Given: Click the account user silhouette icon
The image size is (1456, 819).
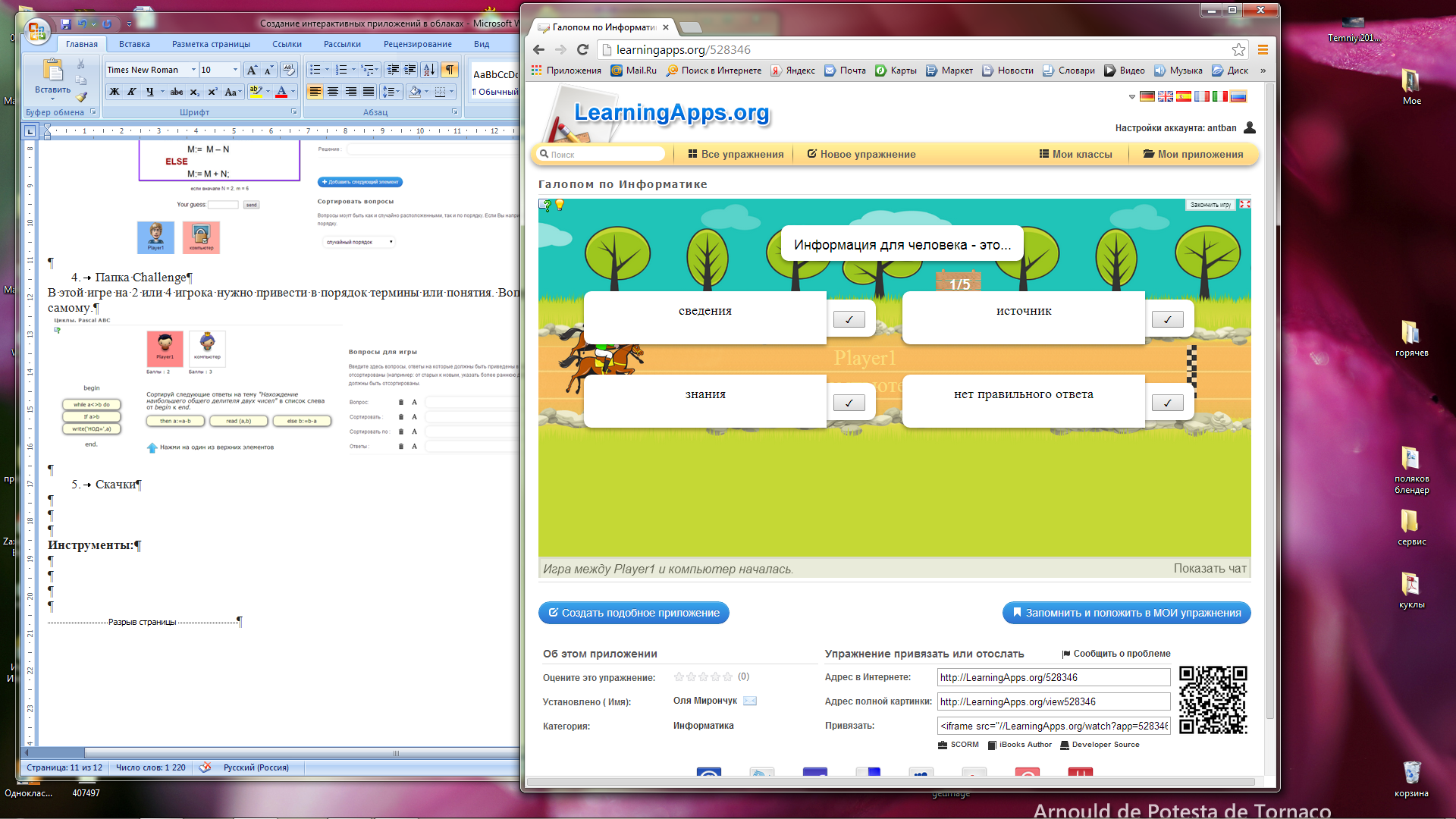Looking at the screenshot, I should tap(1250, 127).
